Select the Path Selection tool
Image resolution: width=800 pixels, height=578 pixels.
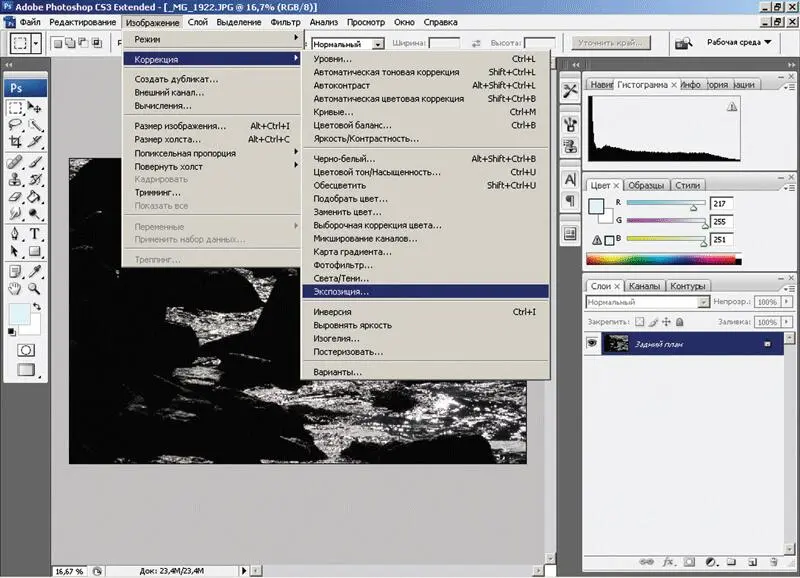(15, 251)
